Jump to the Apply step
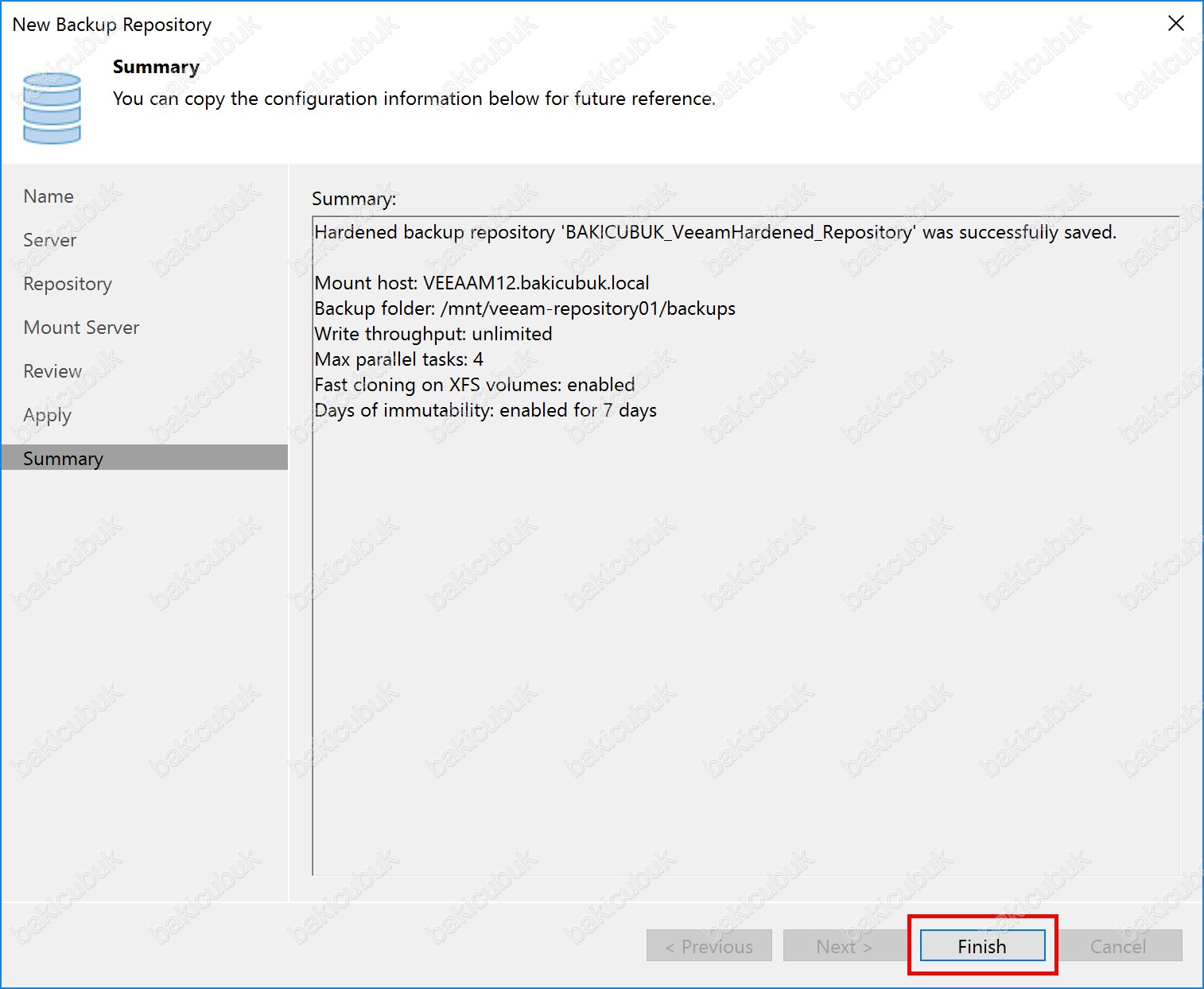Screen dimensions: 1204x989 point(48,415)
